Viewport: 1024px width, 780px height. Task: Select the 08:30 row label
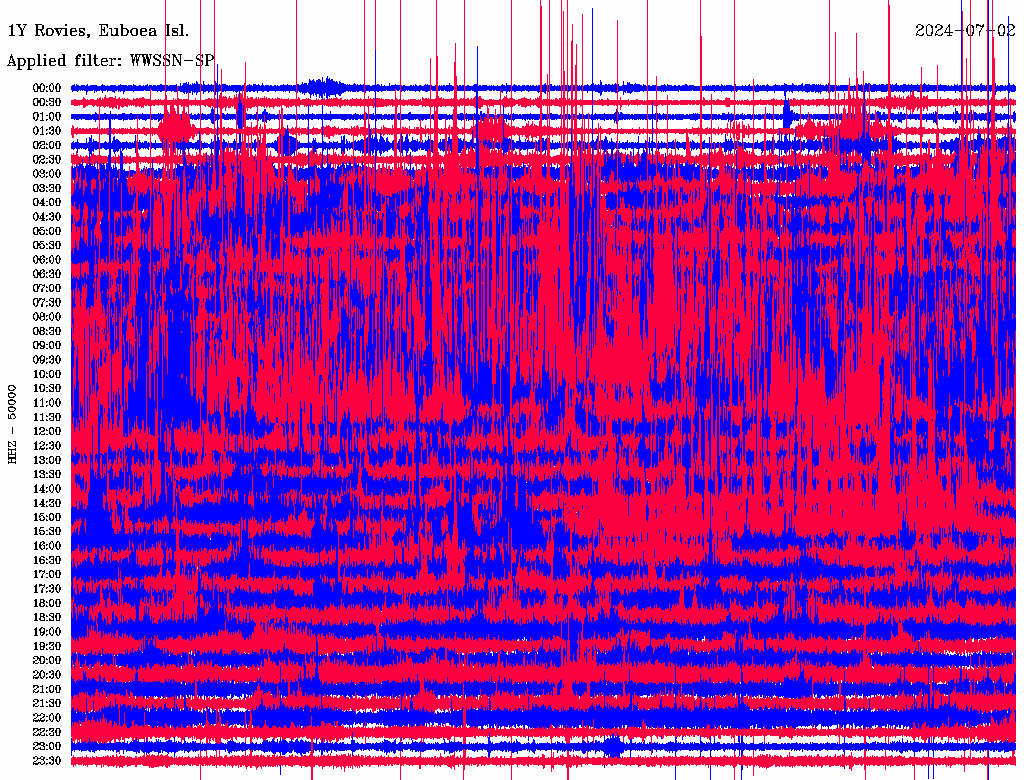pyautogui.click(x=48, y=331)
